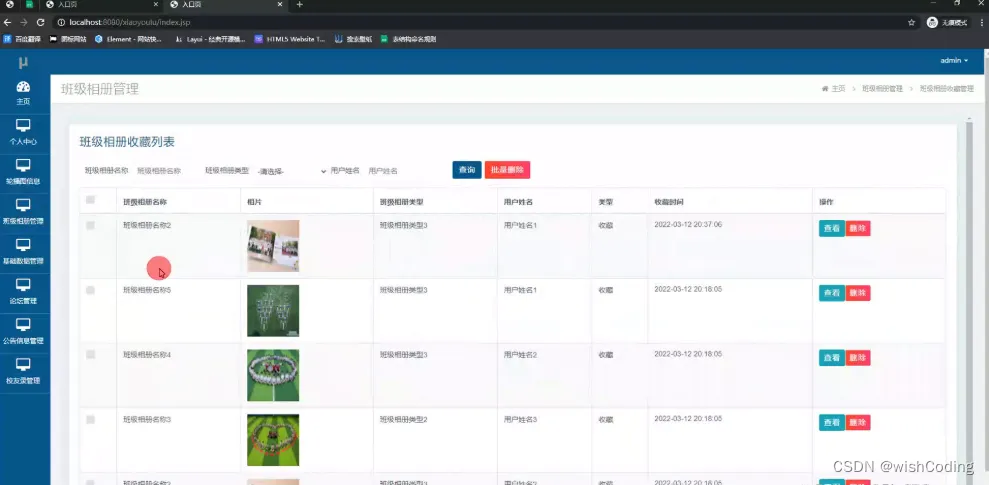Click 查看 for row 班级相册名称4

[x=831, y=358]
